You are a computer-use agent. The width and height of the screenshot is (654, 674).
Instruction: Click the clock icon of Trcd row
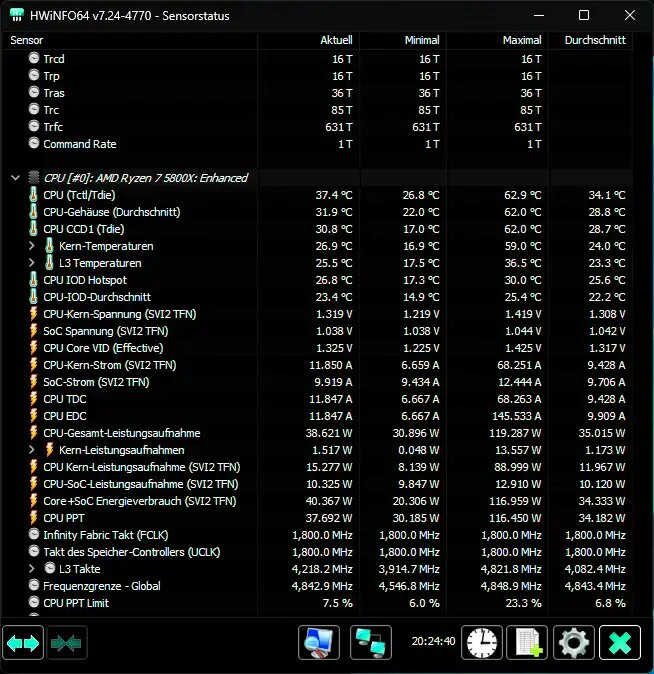coord(34,58)
